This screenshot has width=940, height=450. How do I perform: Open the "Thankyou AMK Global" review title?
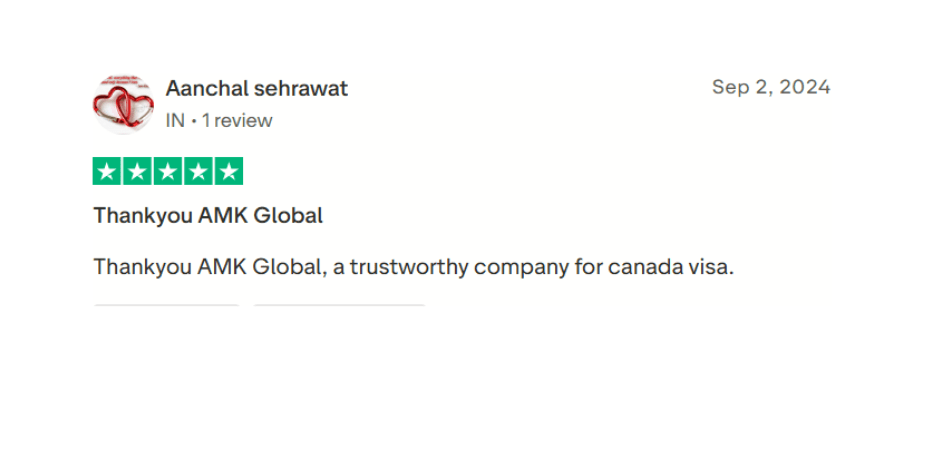(208, 215)
